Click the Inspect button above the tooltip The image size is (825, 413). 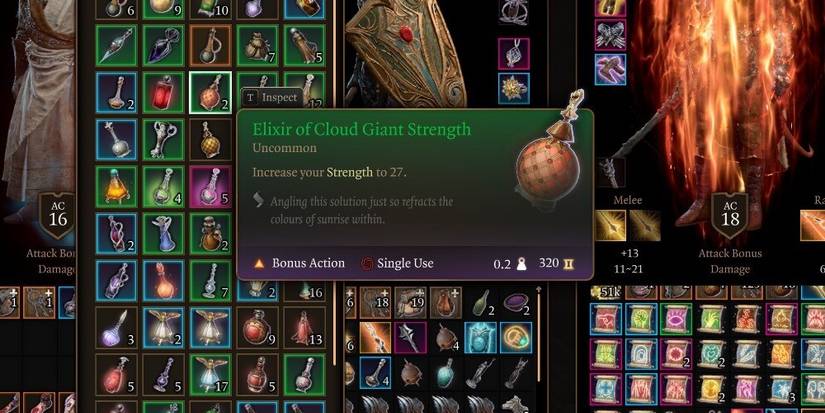click(x=271, y=97)
